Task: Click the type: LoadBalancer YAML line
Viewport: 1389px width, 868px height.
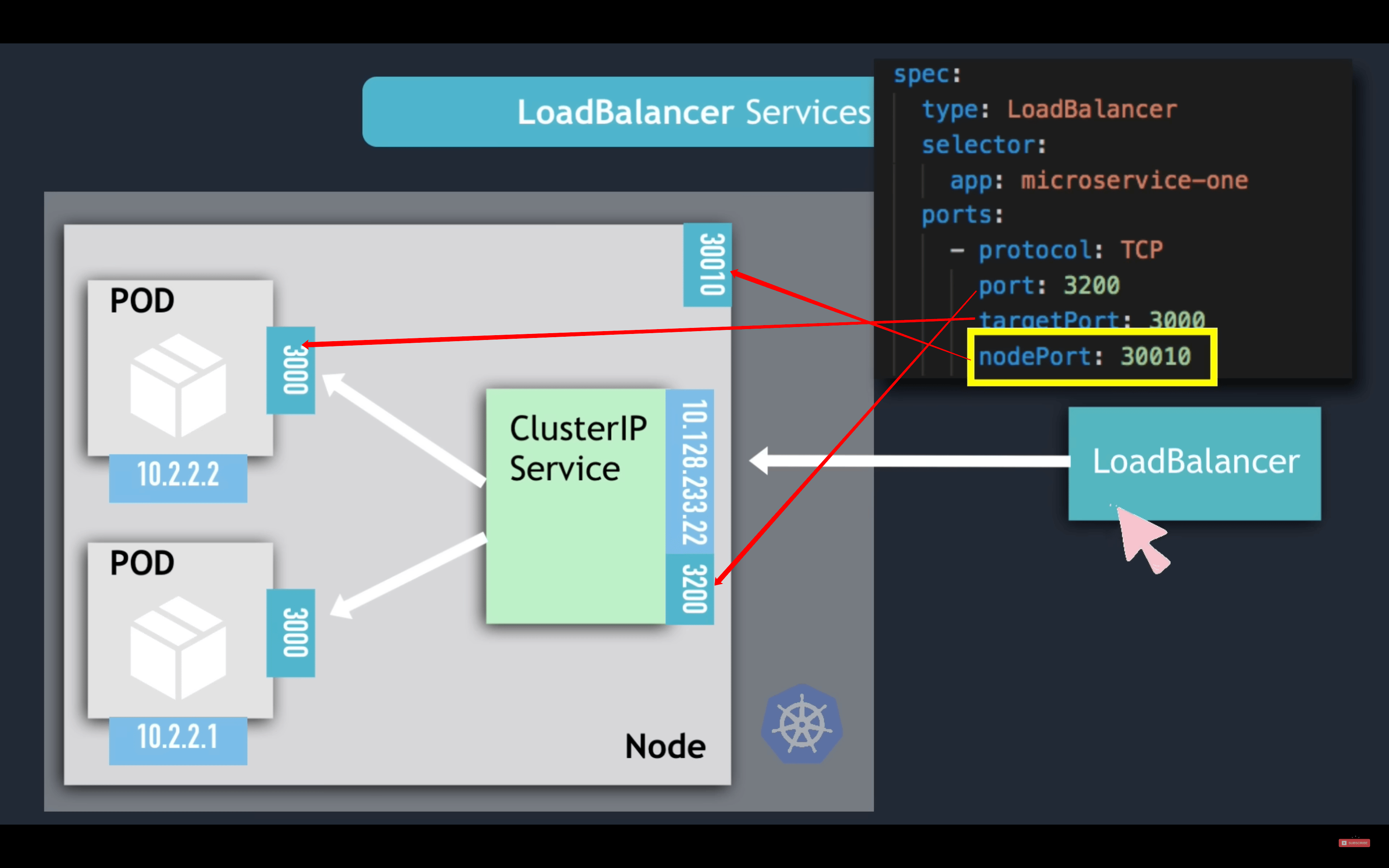Action: [x=1049, y=109]
